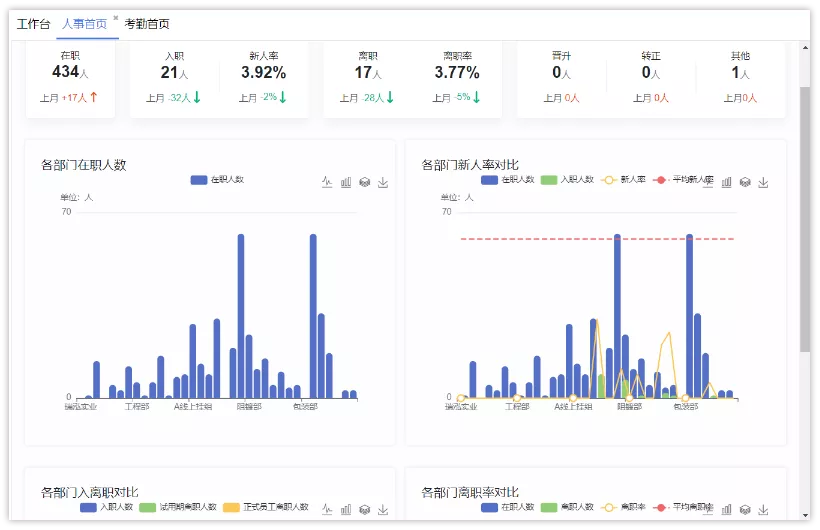Switch 各部门新人率对比 chart to bar view
The height and width of the screenshot is (530, 820).
click(726, 182)
